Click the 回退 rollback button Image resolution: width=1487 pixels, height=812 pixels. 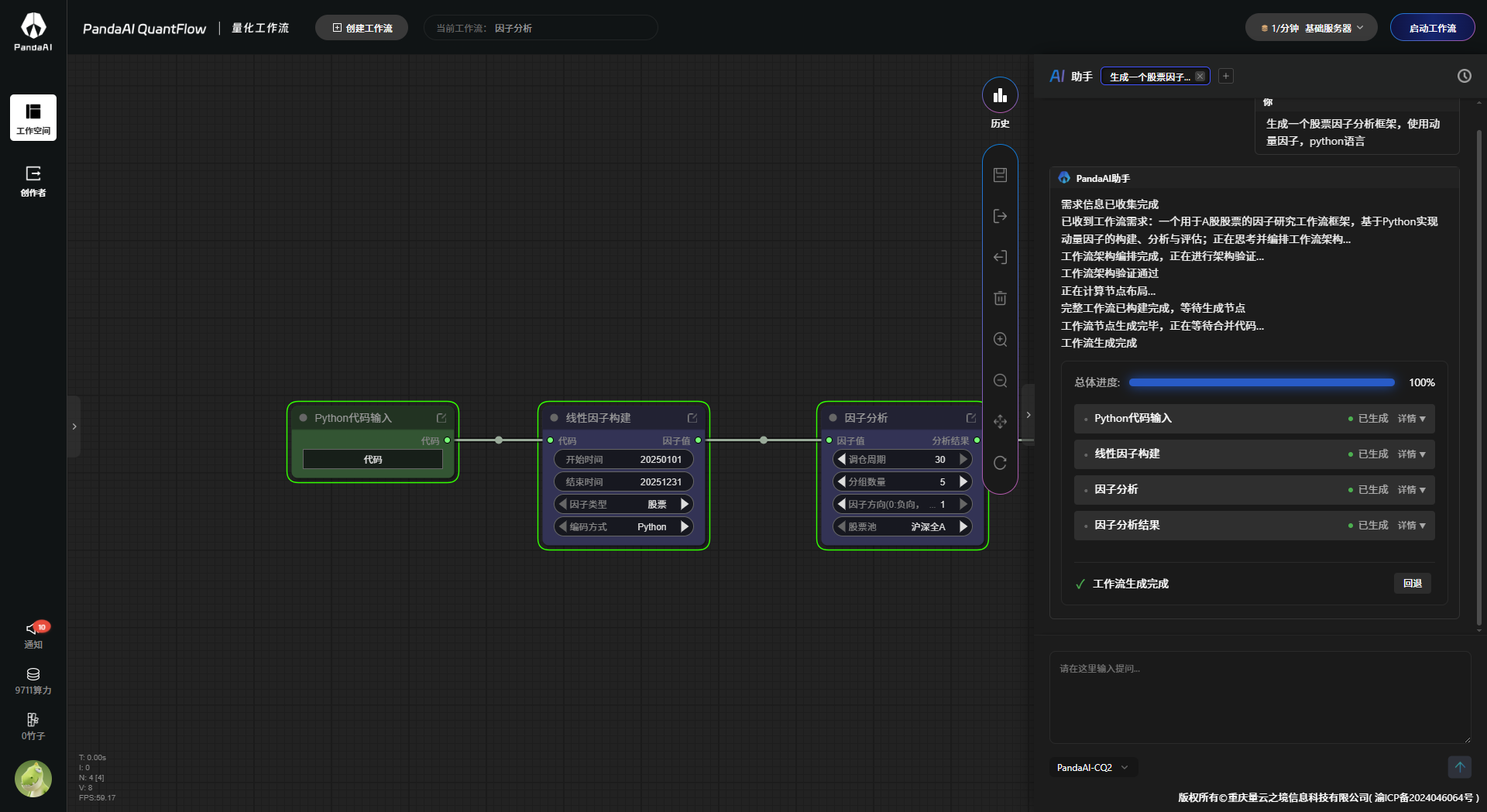pyautogui.click(x=1412, y=584)
